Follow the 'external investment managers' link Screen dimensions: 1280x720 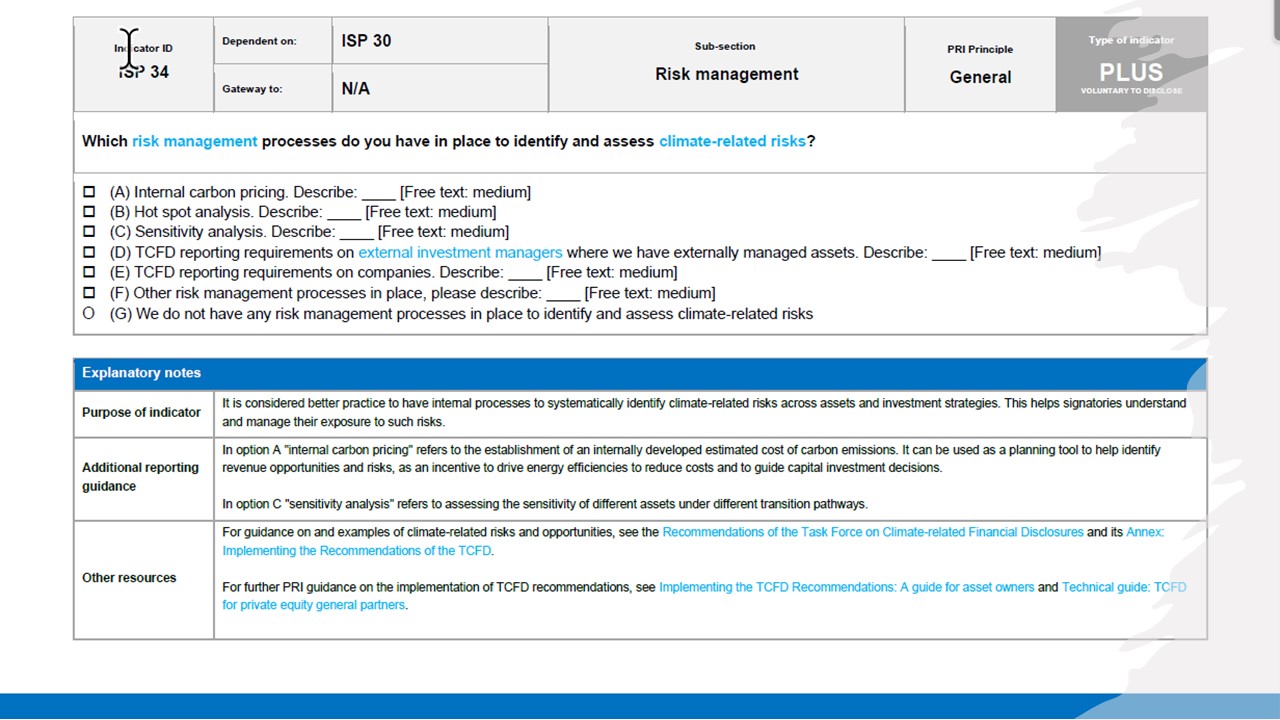tap(460, 253)
